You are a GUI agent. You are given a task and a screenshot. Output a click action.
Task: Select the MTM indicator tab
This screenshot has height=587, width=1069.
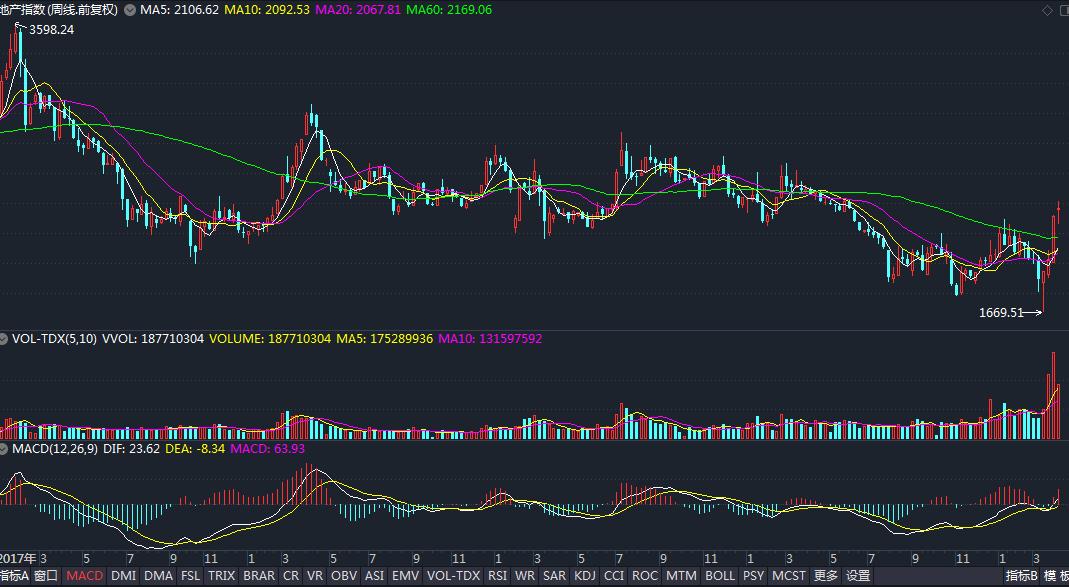pos(681,576)
